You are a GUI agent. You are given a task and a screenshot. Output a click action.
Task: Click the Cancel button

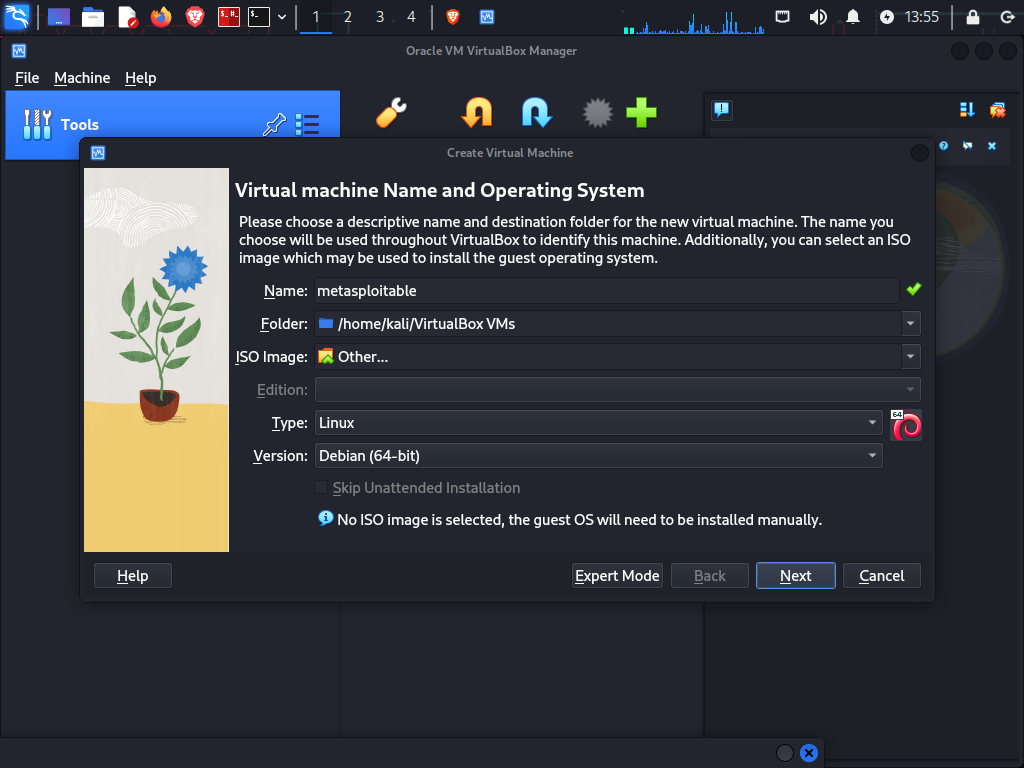click(882, 575)
